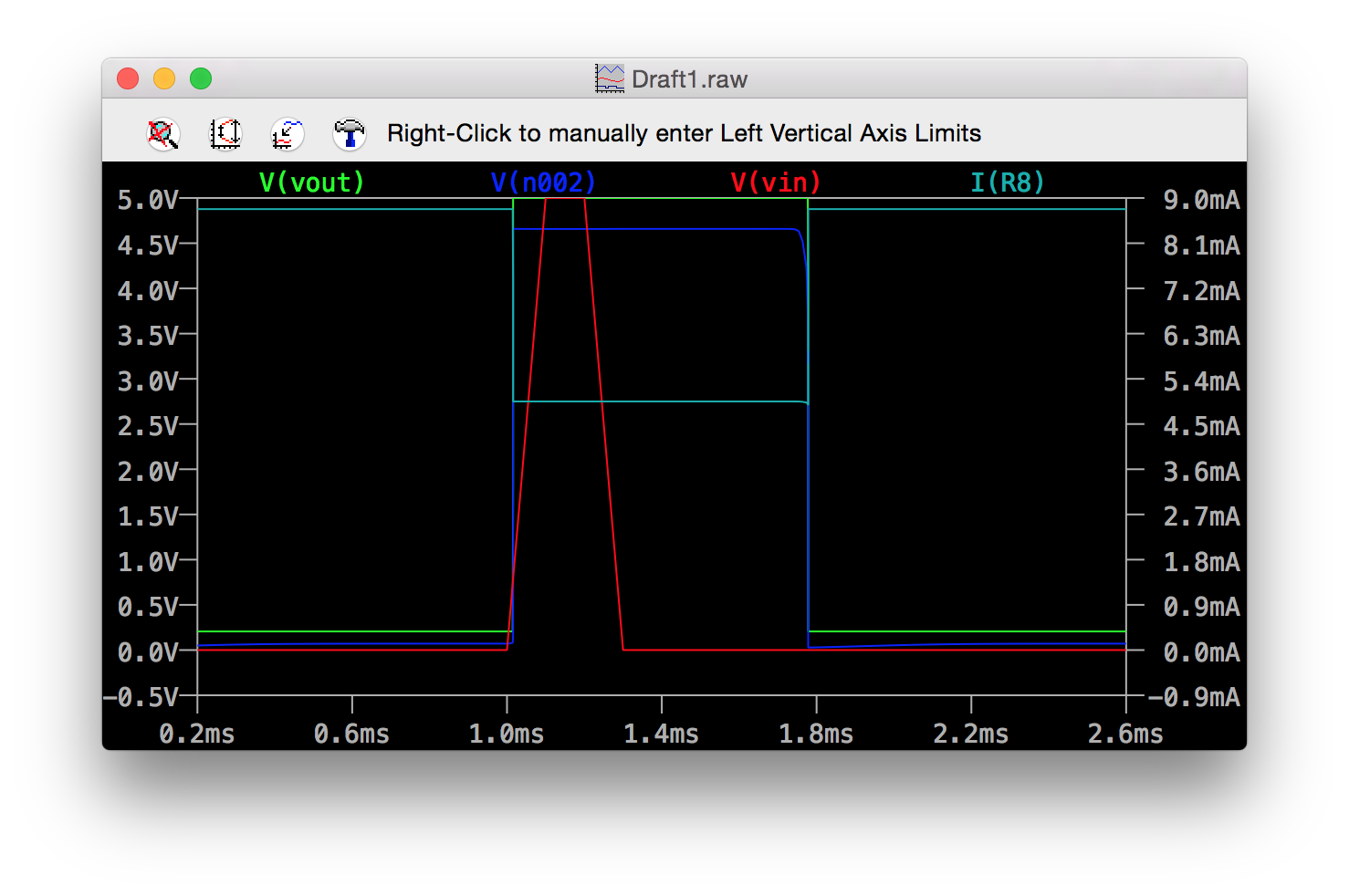The width and height of the screenshot is (1349, 896).
Task: Click the 5.0V left axis label
Action: 147,200
